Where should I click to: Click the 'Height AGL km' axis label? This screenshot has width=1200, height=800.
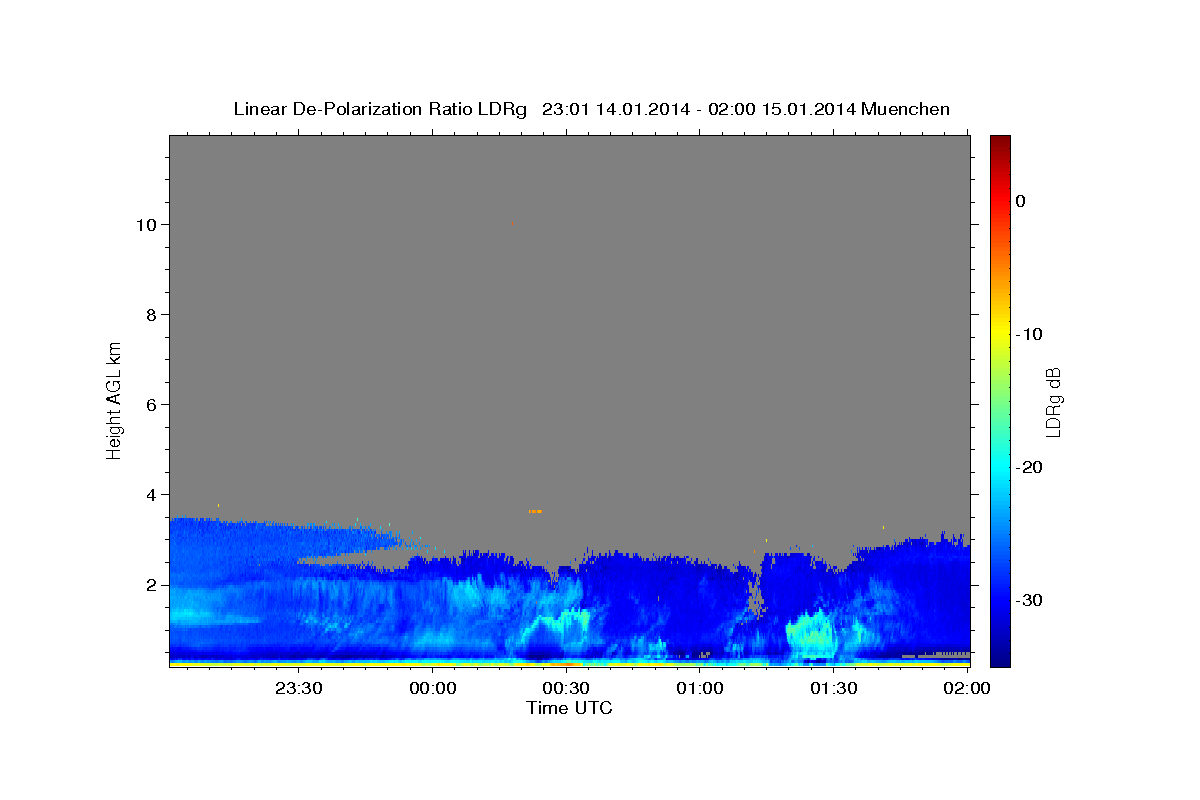coord(114,399)
